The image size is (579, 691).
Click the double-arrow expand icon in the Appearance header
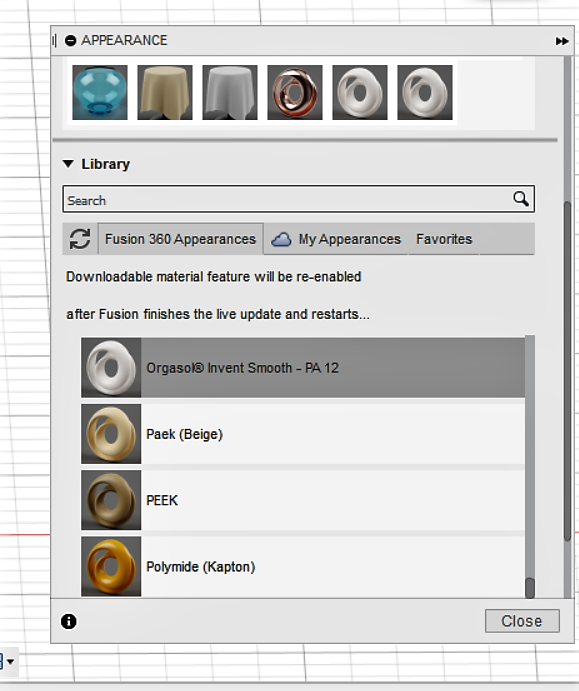(562, 41)
